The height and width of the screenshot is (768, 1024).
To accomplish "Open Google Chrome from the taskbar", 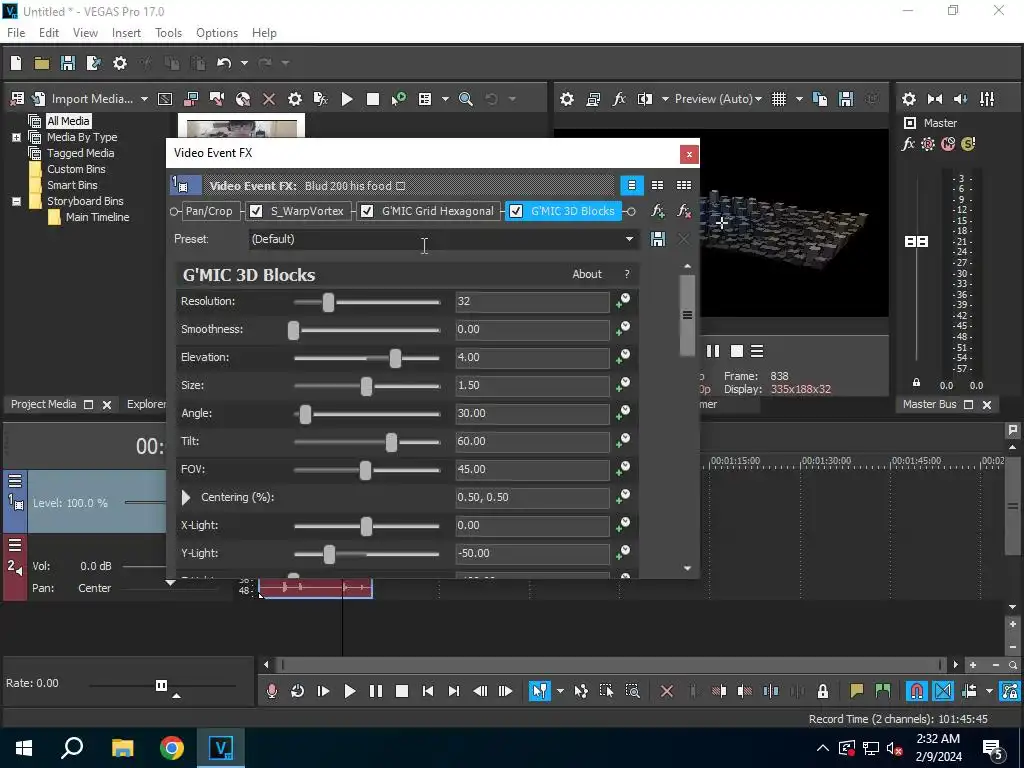I will click(172, 748).
